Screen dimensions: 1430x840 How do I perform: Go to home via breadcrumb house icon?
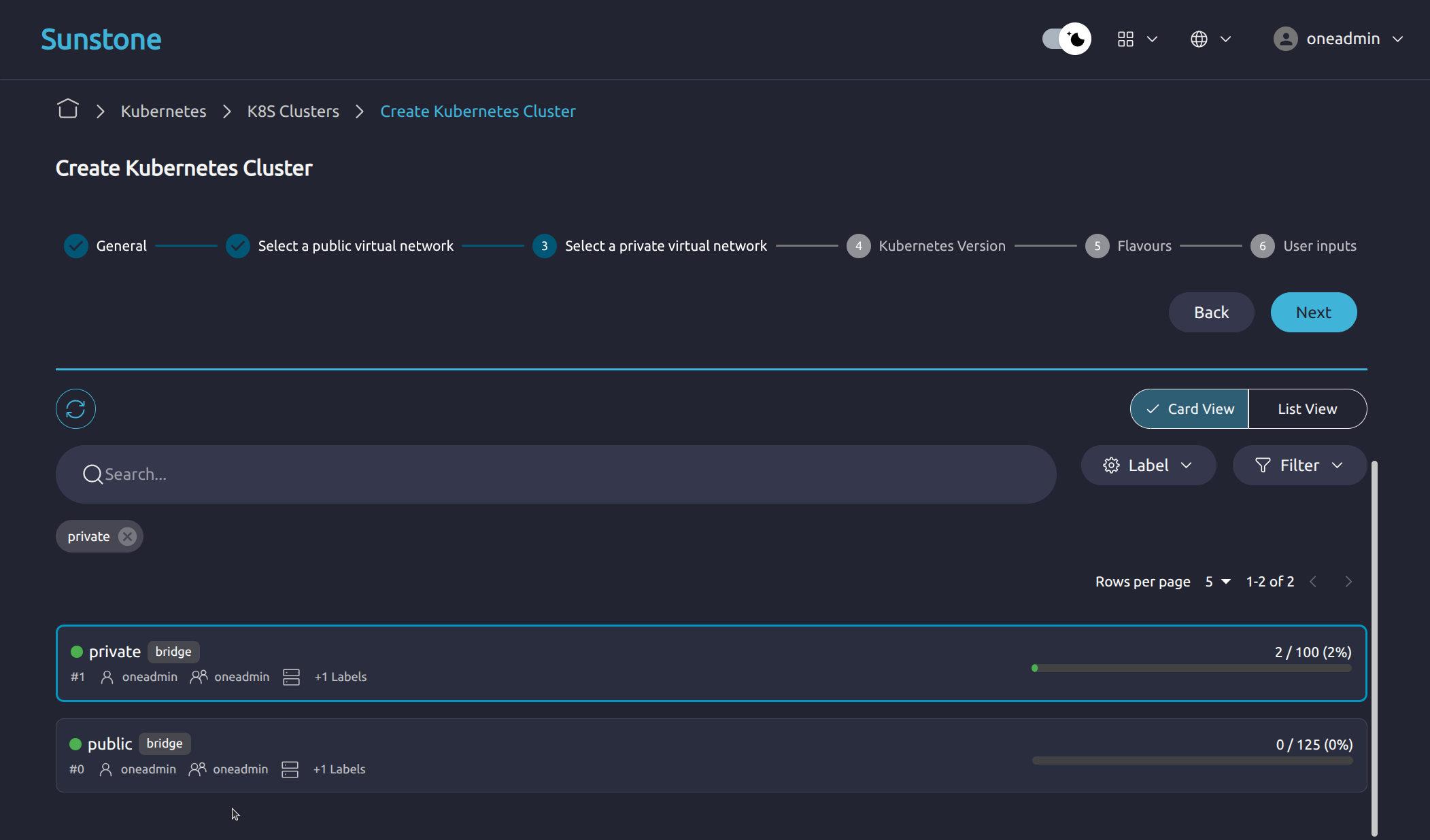tap(68, 109)
